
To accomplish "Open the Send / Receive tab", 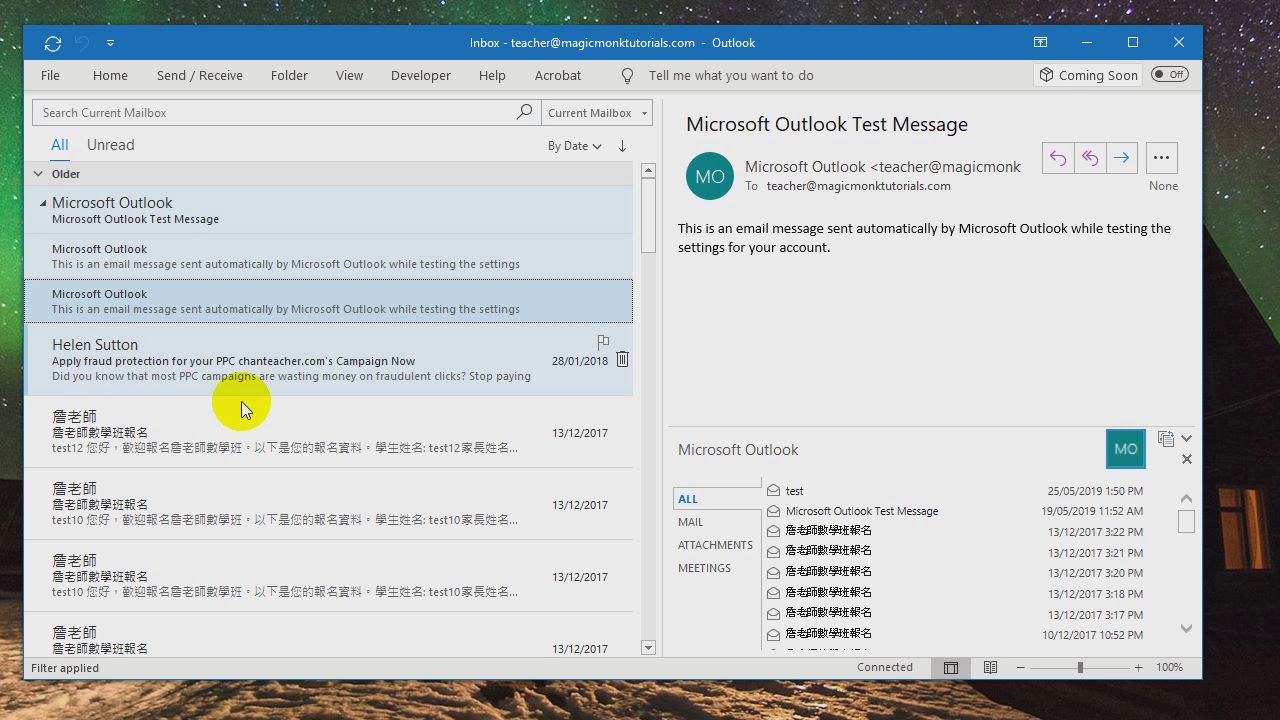I will (199, 75).
